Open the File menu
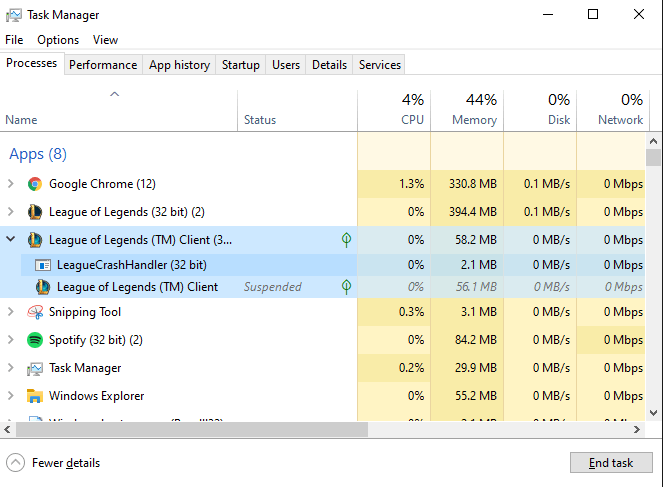663x487 pixels. tap(14, 40)
